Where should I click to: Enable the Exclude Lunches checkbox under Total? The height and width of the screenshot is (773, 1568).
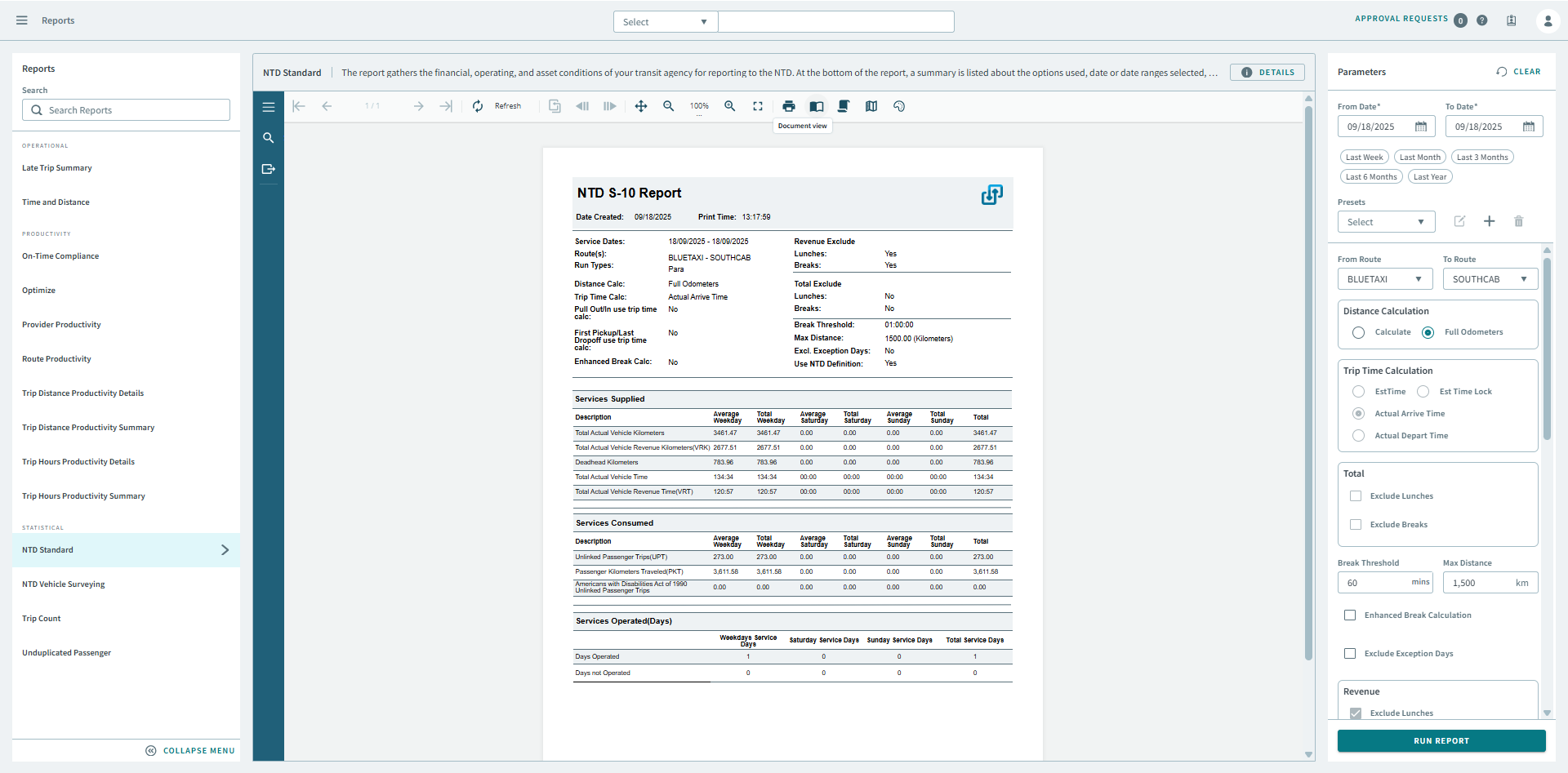tap(1356, 495)
